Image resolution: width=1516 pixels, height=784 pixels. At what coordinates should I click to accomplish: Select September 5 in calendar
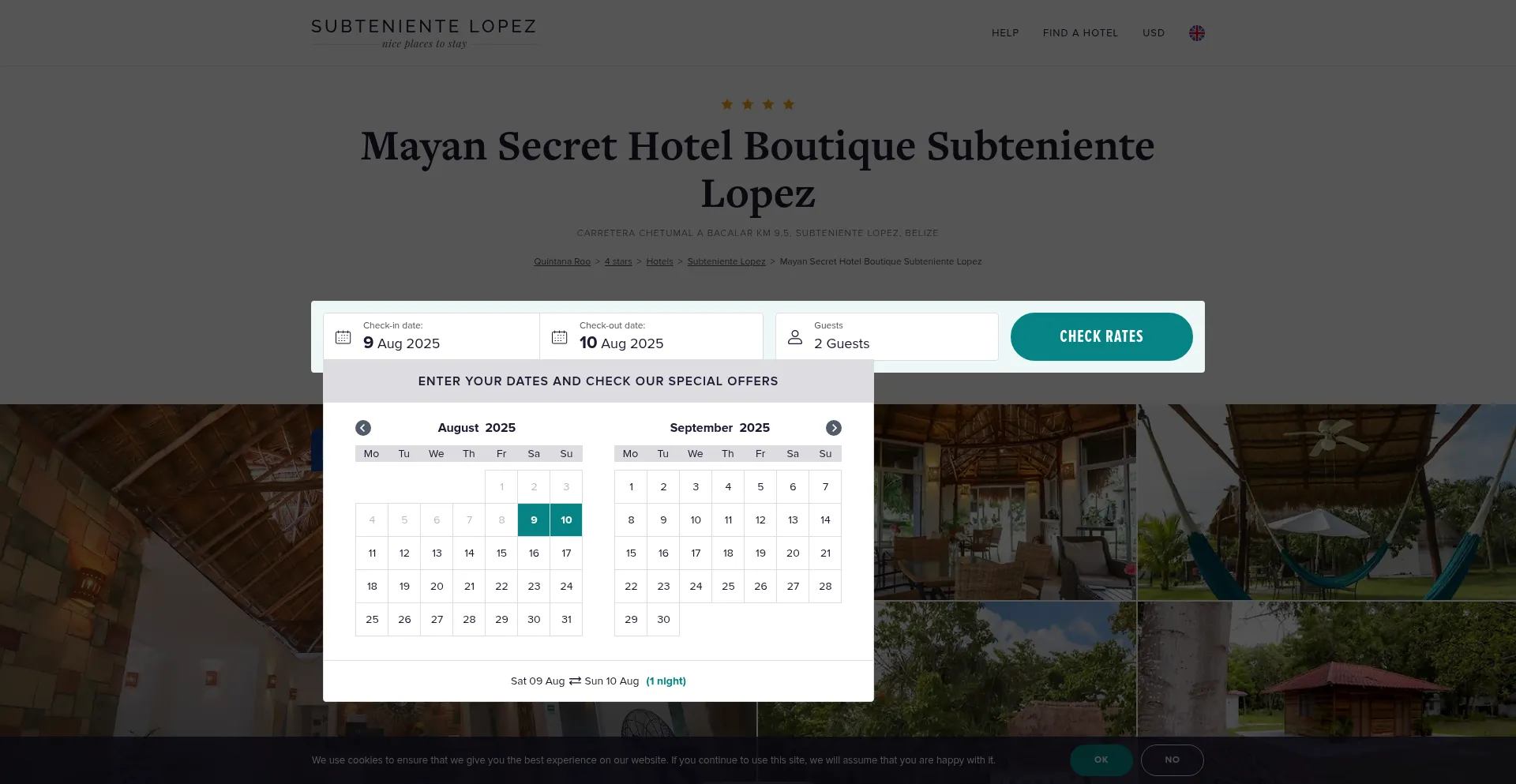(760, 487)
